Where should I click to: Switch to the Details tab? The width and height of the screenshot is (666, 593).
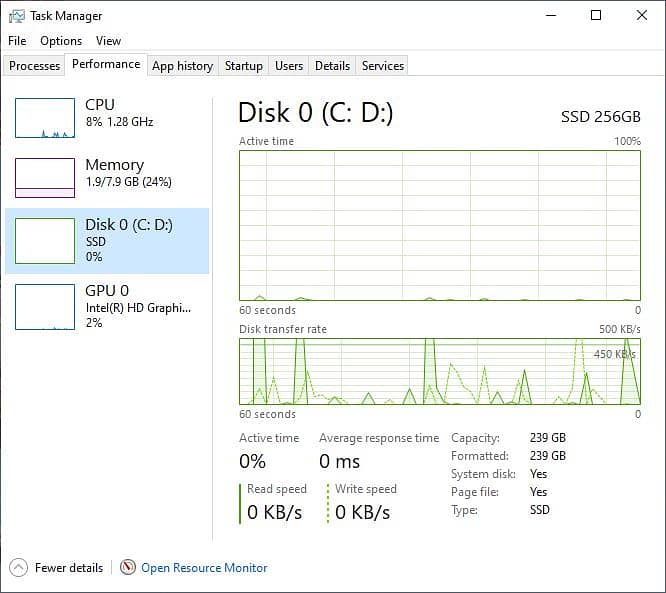point(333,66)
